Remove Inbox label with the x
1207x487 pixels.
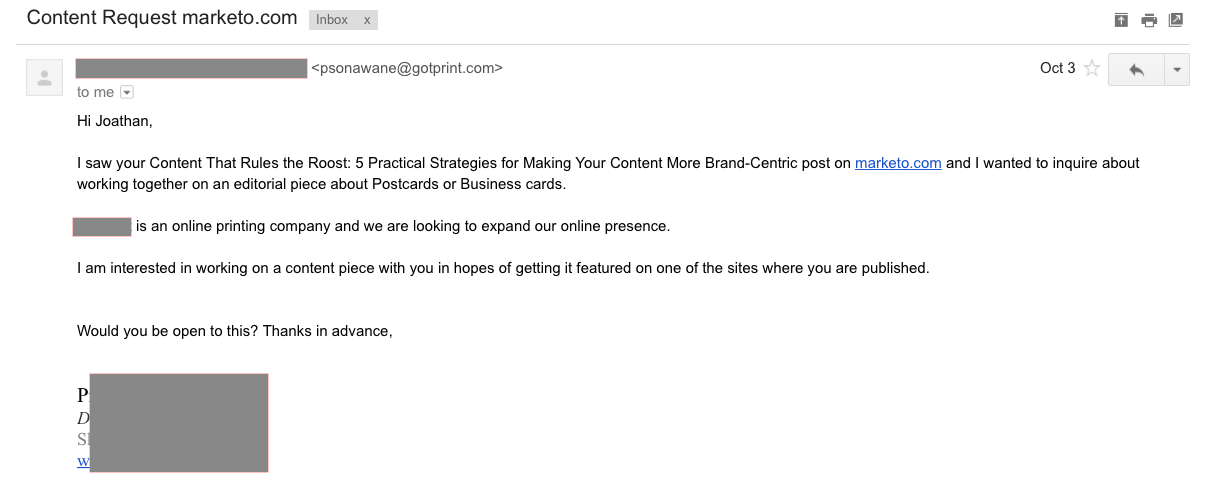click(x=367, y=20)
